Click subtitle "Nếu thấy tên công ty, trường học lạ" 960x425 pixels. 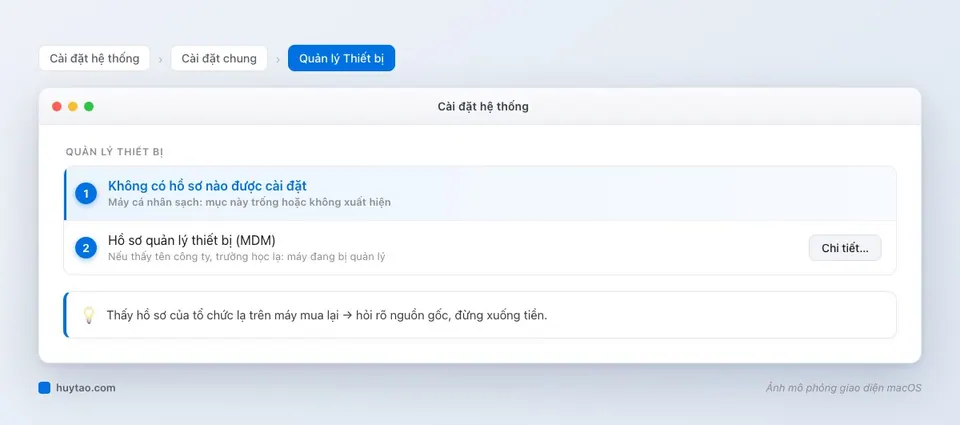coord(247,257)
